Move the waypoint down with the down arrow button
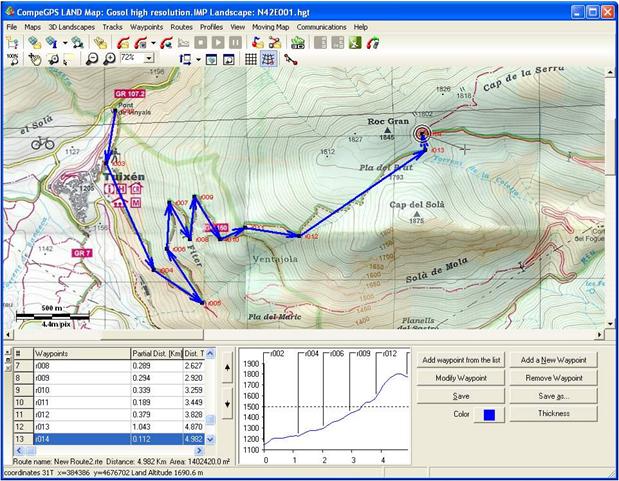The width and height of the screenshot is (619, 481). (227, 404)
